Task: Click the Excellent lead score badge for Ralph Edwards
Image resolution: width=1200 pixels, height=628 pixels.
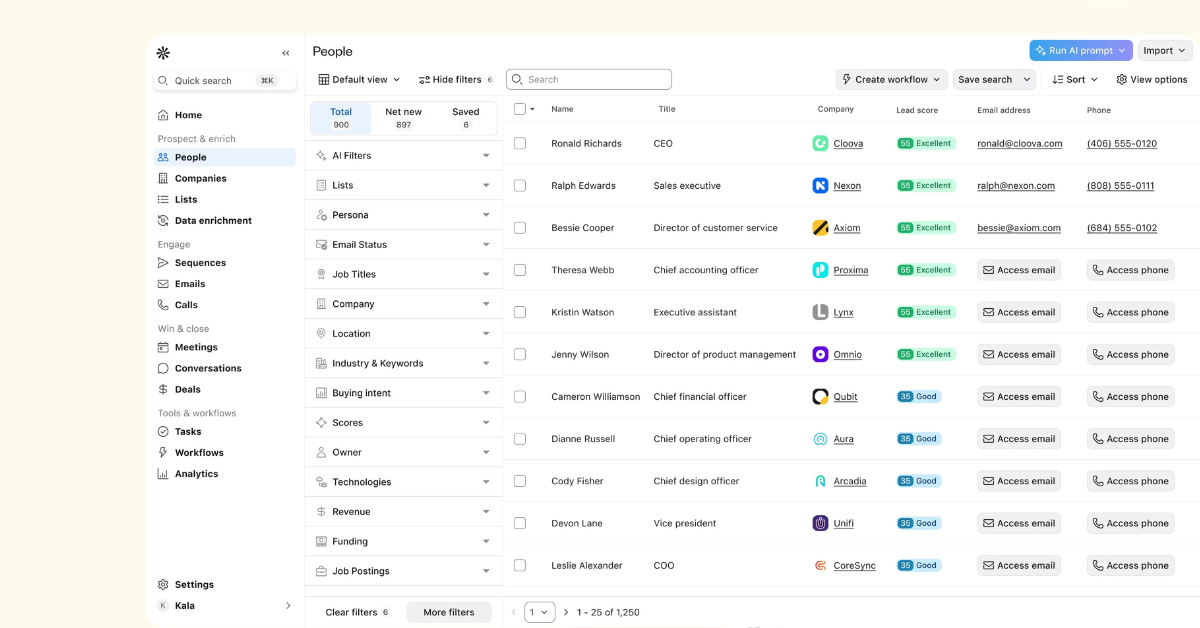Action: [x=926, y=186]
